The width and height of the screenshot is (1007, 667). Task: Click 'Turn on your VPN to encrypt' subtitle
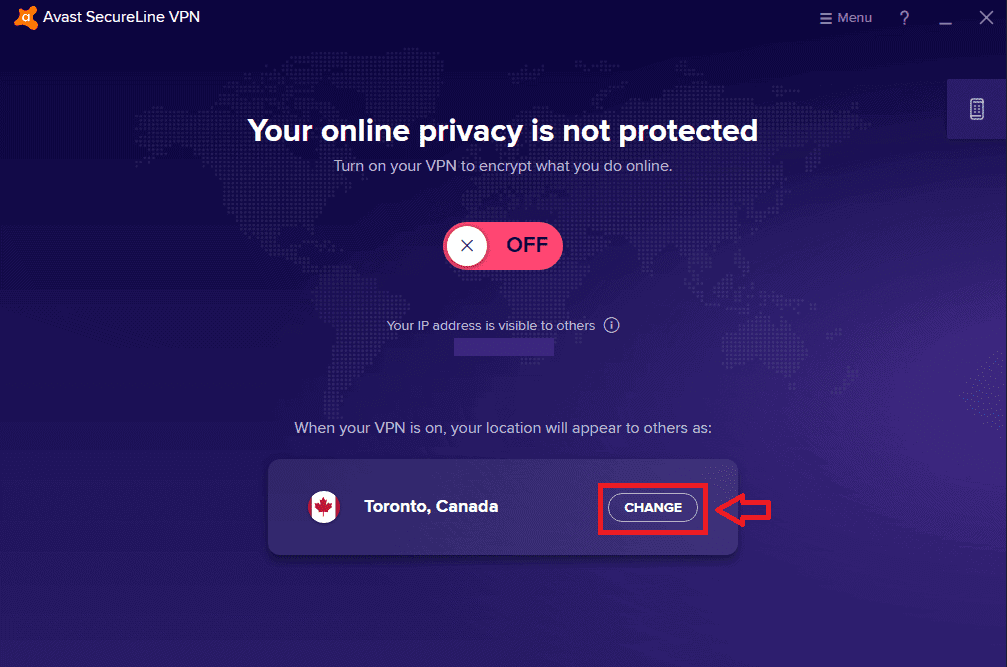pyautogui.click(x=503, y=166)
